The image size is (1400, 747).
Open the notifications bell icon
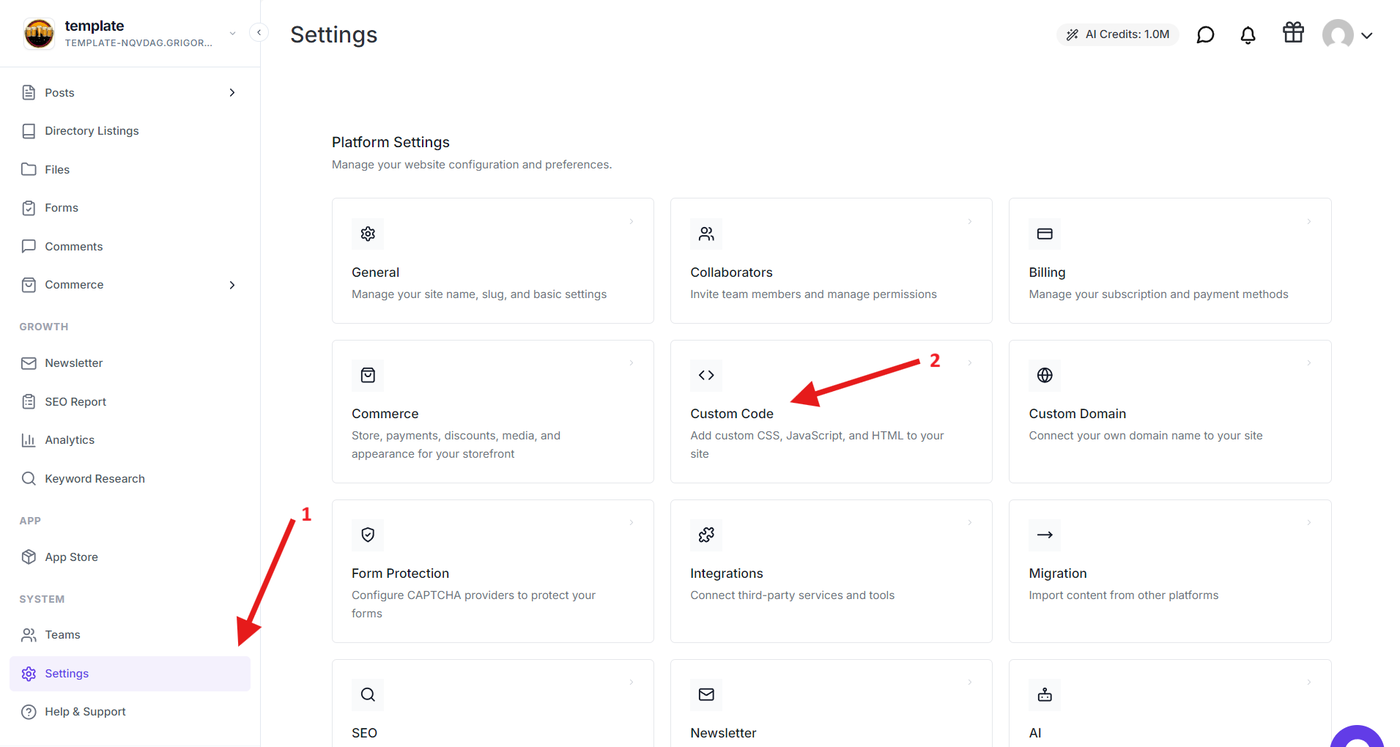[1248, 35]
